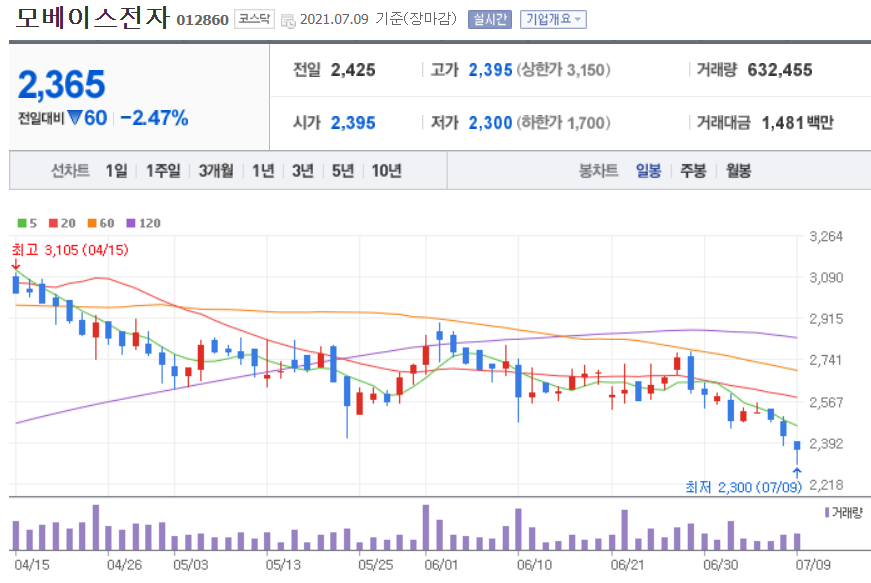Screen dimensions: 871x583
Task: Click the last candlestick at 07/09
Action: [797, 453]
